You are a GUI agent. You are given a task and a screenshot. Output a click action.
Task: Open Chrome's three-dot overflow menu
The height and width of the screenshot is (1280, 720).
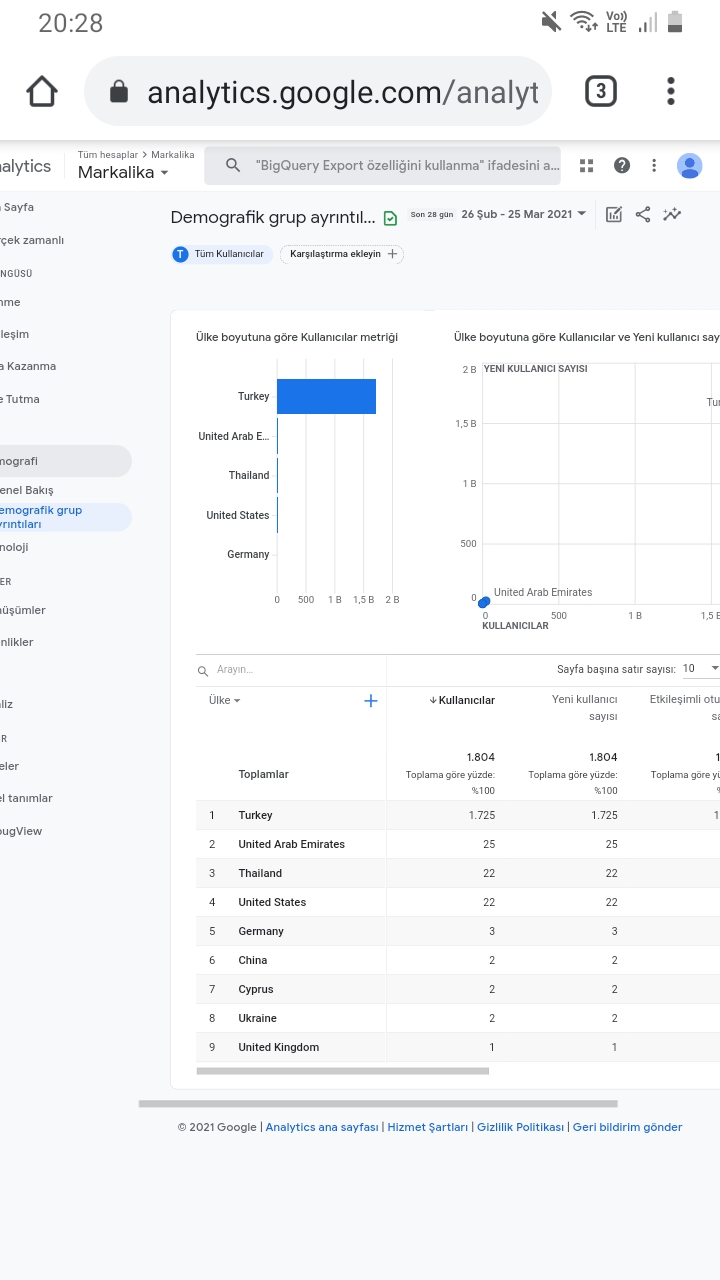pyautogui.click(x=671, y=92)
